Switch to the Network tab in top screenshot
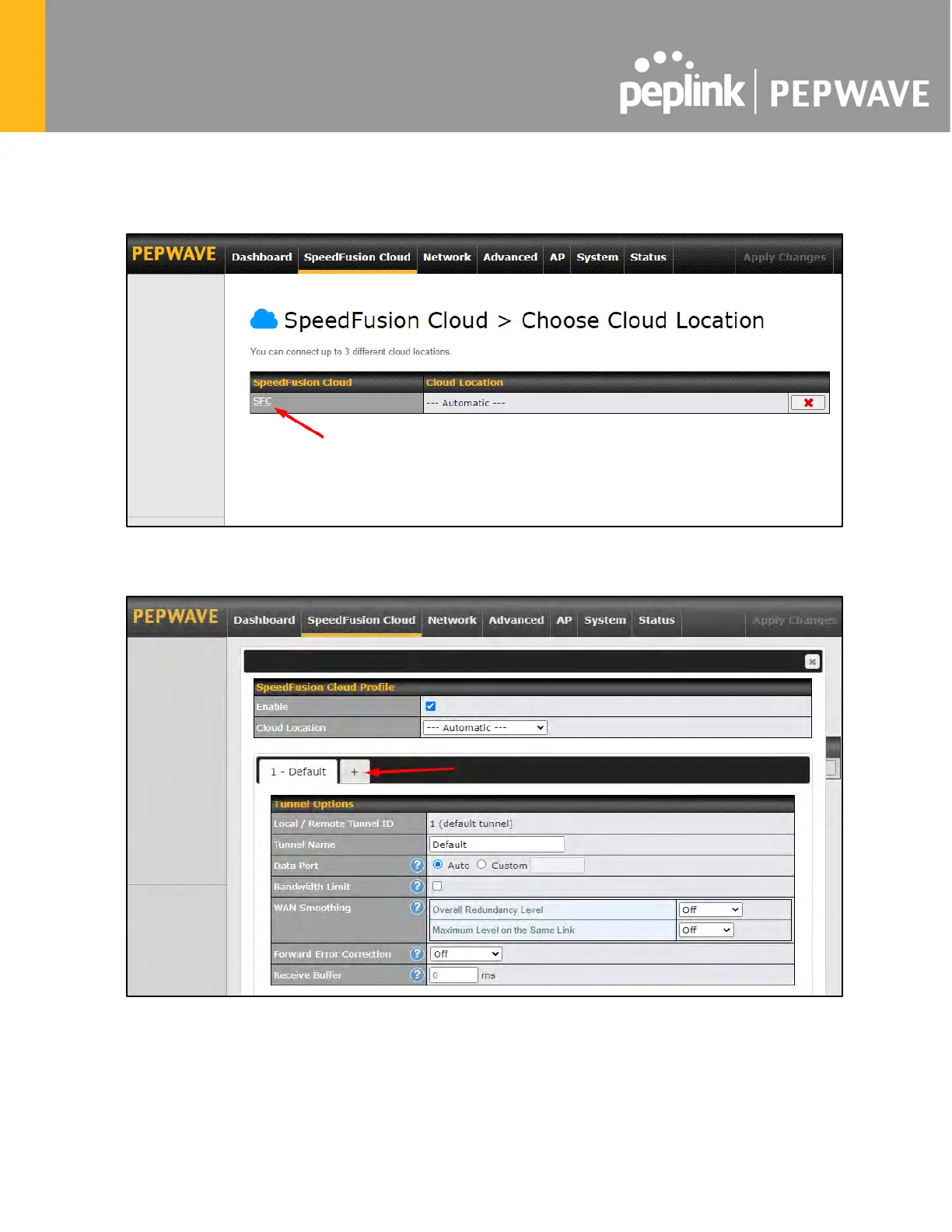The image size is (952, 1232). coord(446,257)
